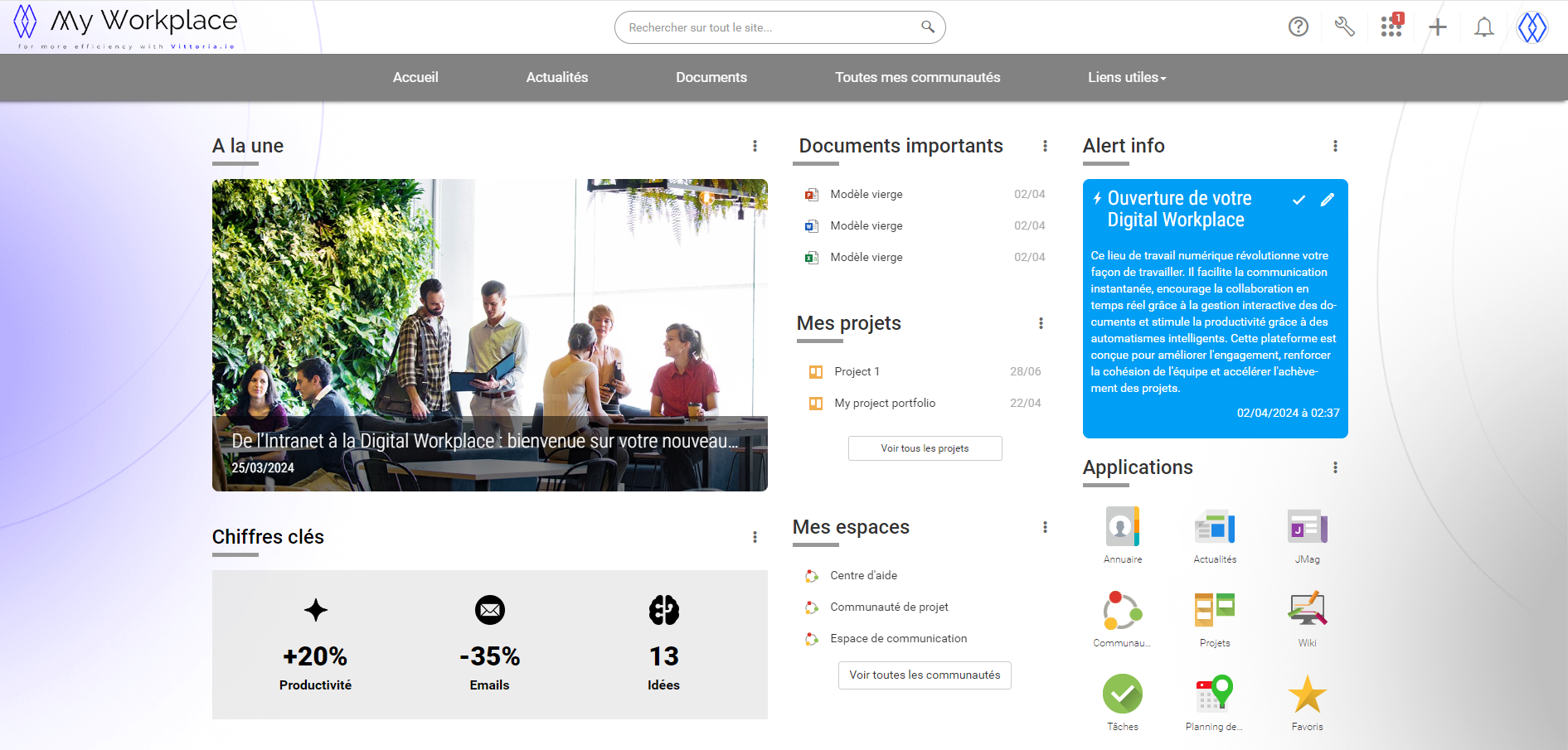Mark the alert as read with checkmark icon
Image resolution: width=1568 pixels, height=750 pixels.
click(1299, 200)
